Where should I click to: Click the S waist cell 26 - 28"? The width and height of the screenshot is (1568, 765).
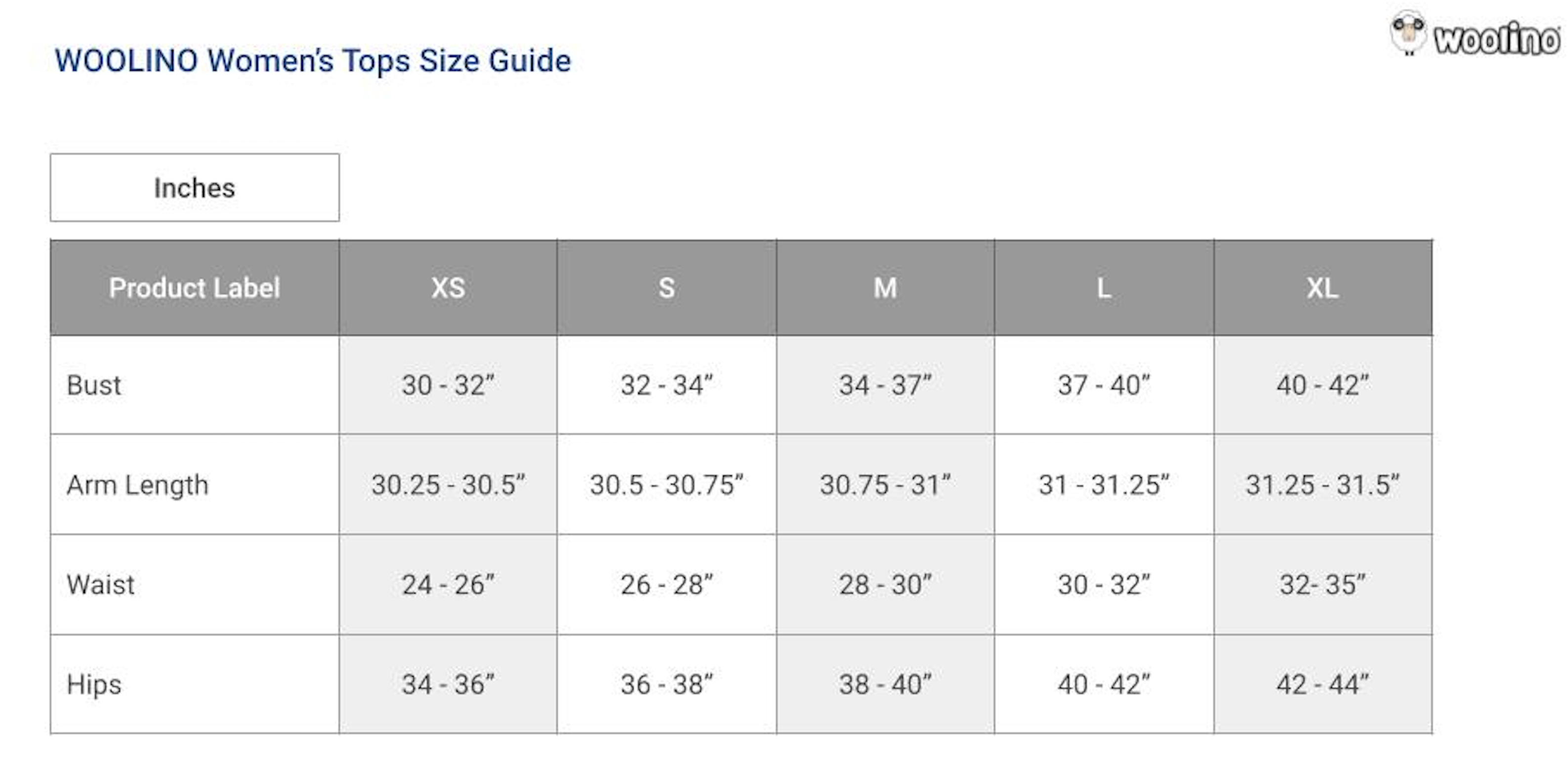coord(666,585)
